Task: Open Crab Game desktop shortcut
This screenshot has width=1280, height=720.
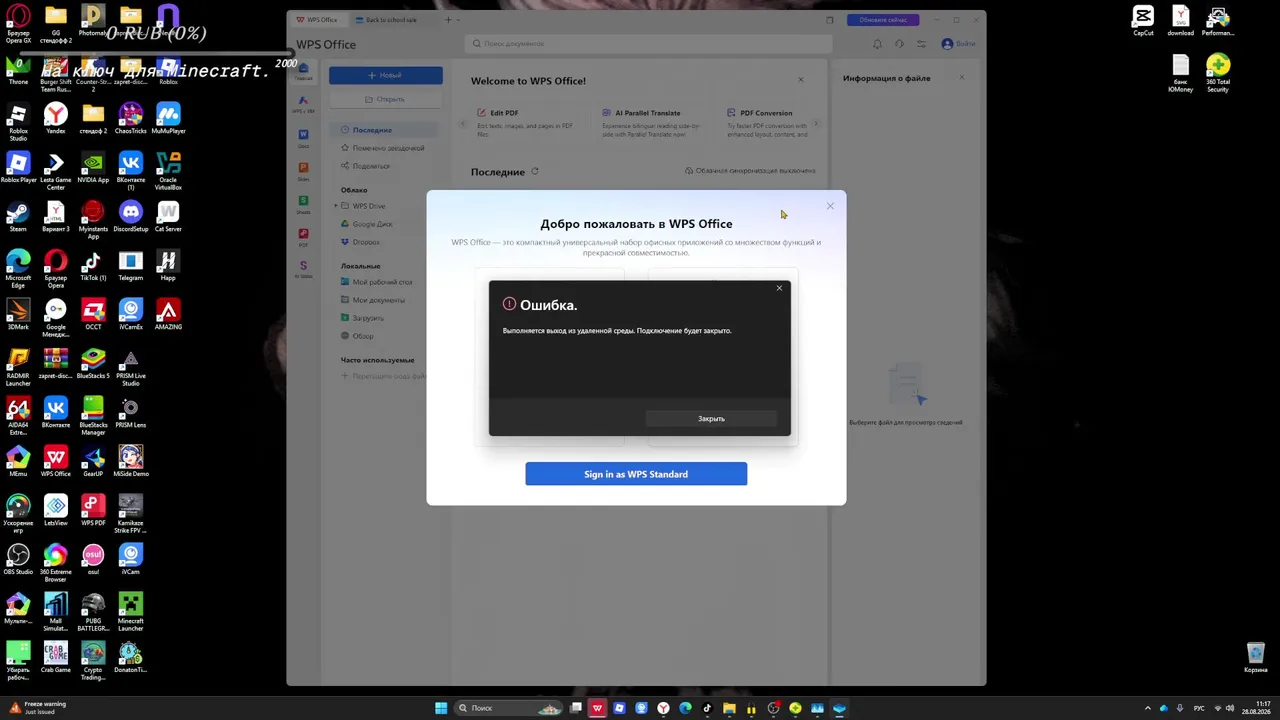Action: (56, 658)
